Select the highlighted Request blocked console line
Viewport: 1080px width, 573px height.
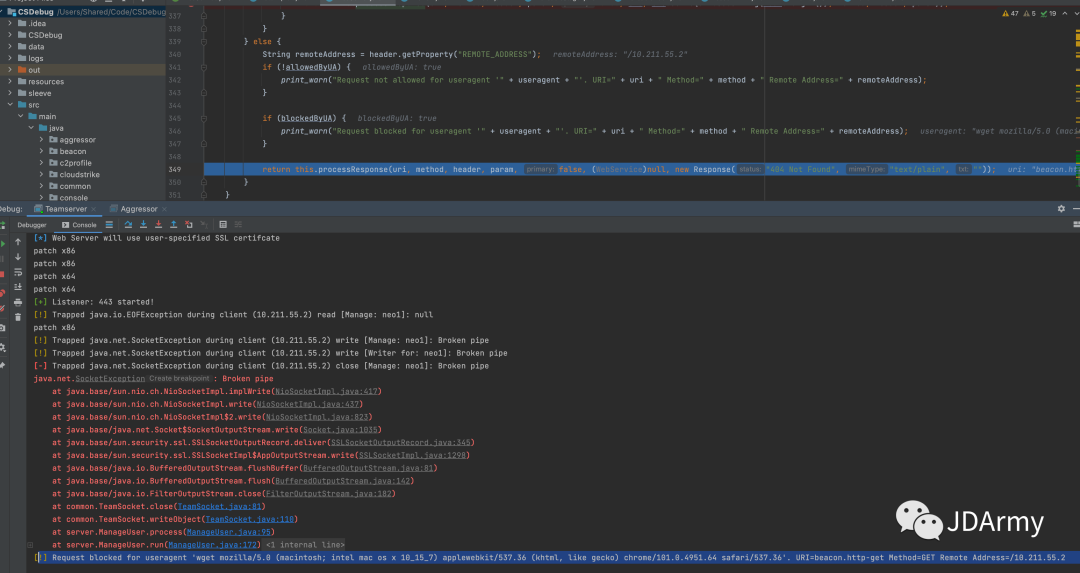click(557, 558)
